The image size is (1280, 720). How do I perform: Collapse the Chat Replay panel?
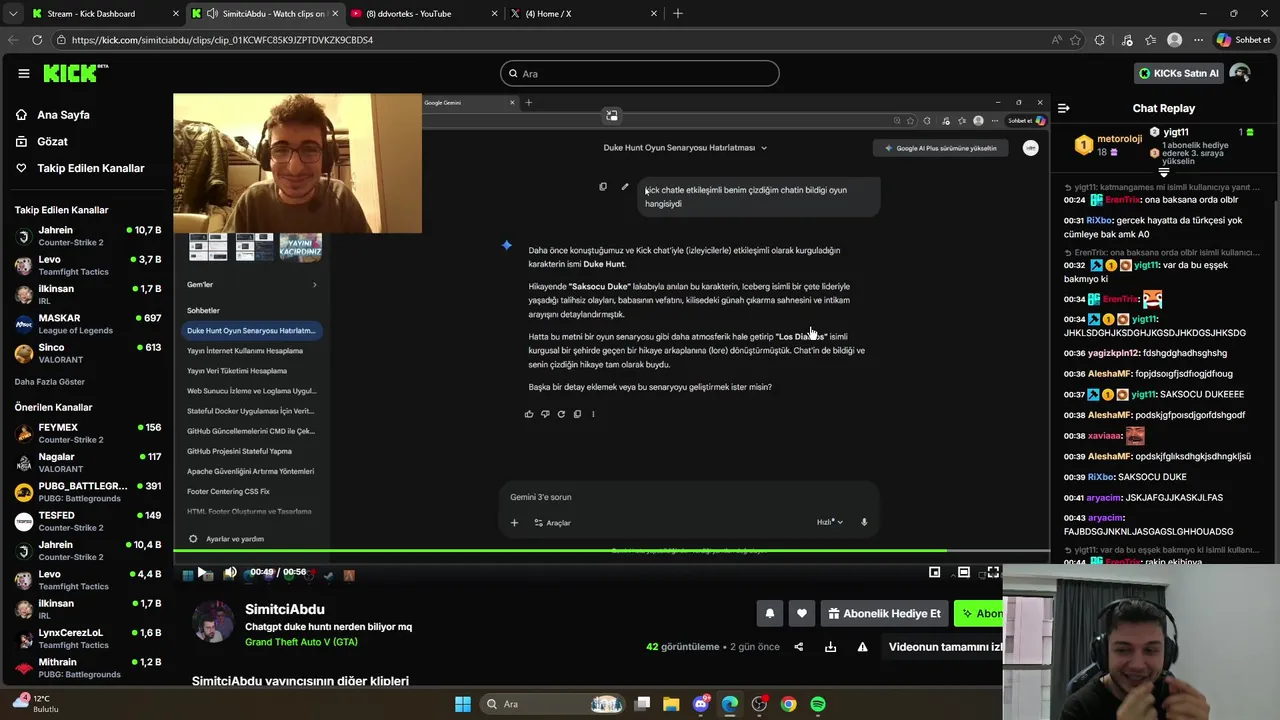[1064, 108]
